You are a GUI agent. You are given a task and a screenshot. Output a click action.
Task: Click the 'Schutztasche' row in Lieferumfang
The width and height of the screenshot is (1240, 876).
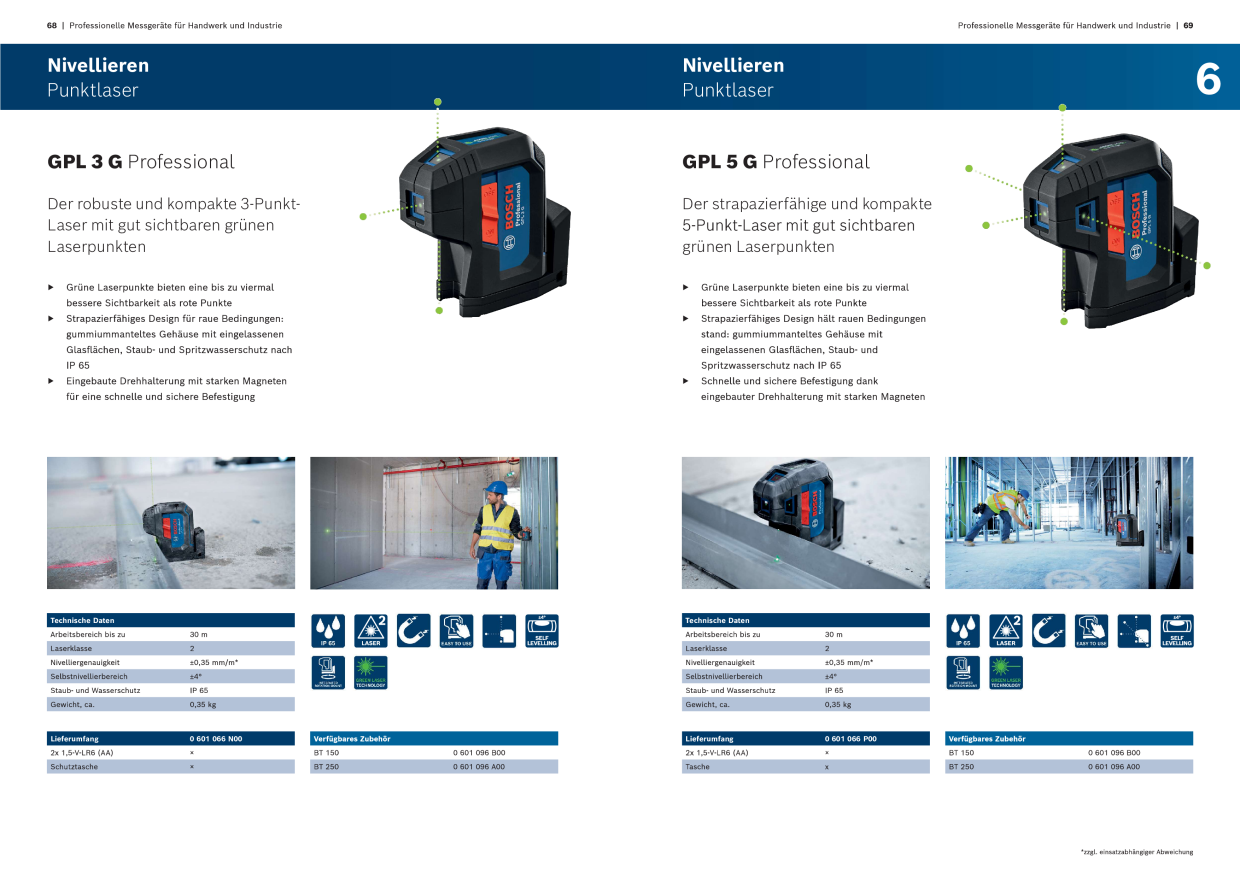click(171, 767)
